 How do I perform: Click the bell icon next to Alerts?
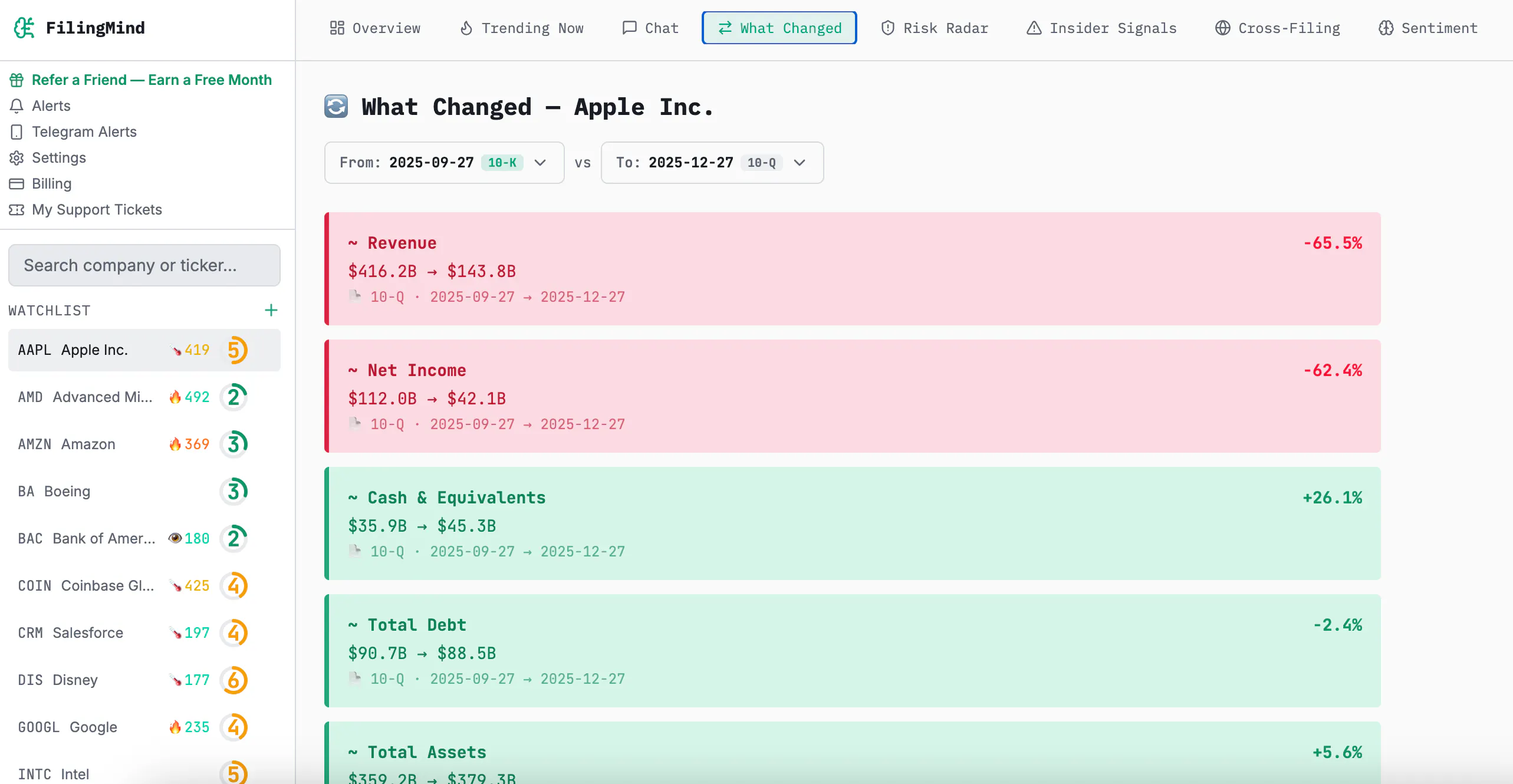(x=17, y=106)
